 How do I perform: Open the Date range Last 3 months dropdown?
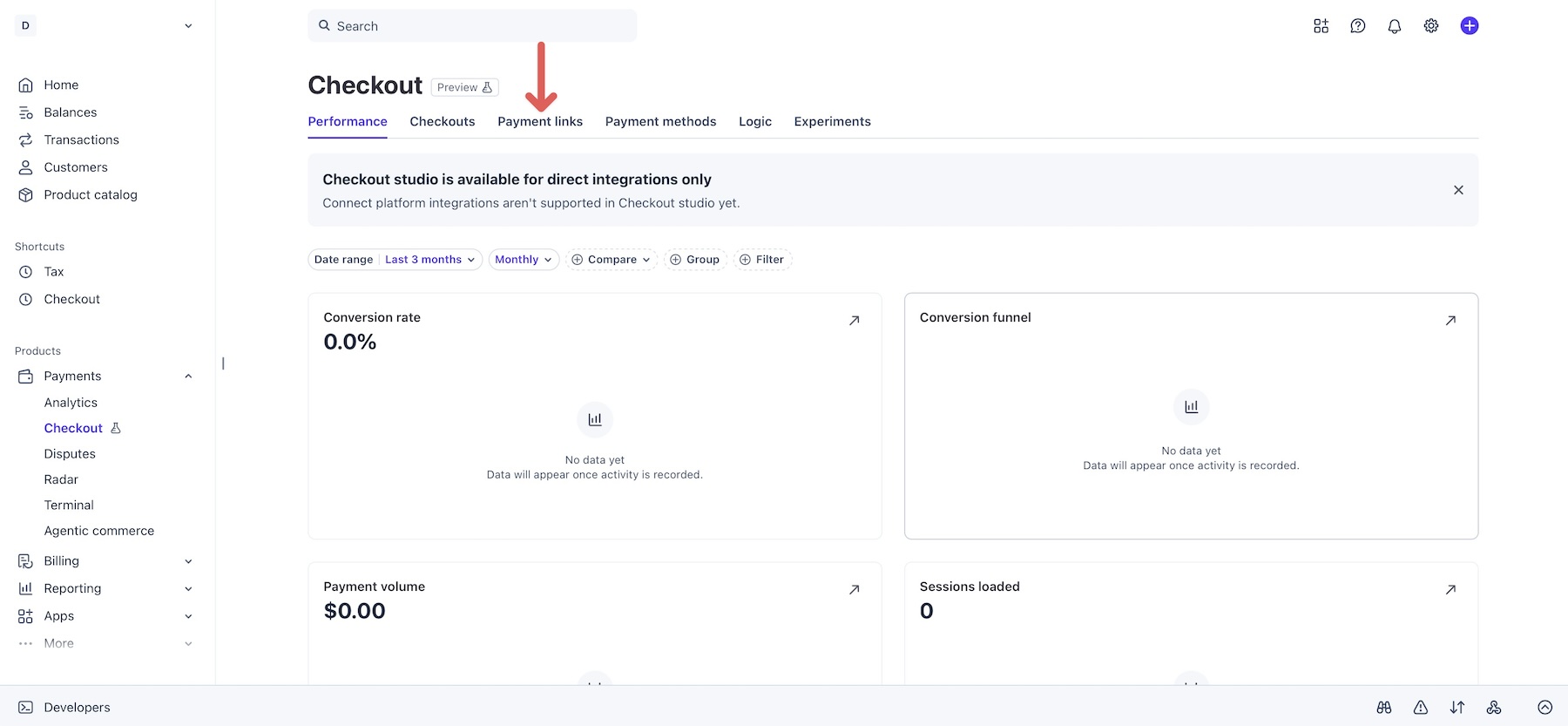(395, 260)
